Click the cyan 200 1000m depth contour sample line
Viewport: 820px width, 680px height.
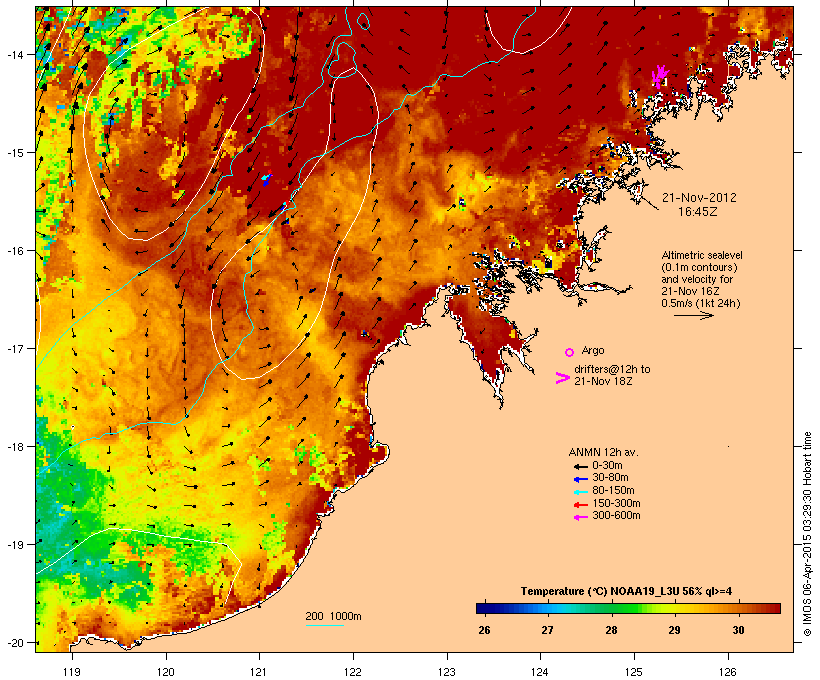pos(325,625)
